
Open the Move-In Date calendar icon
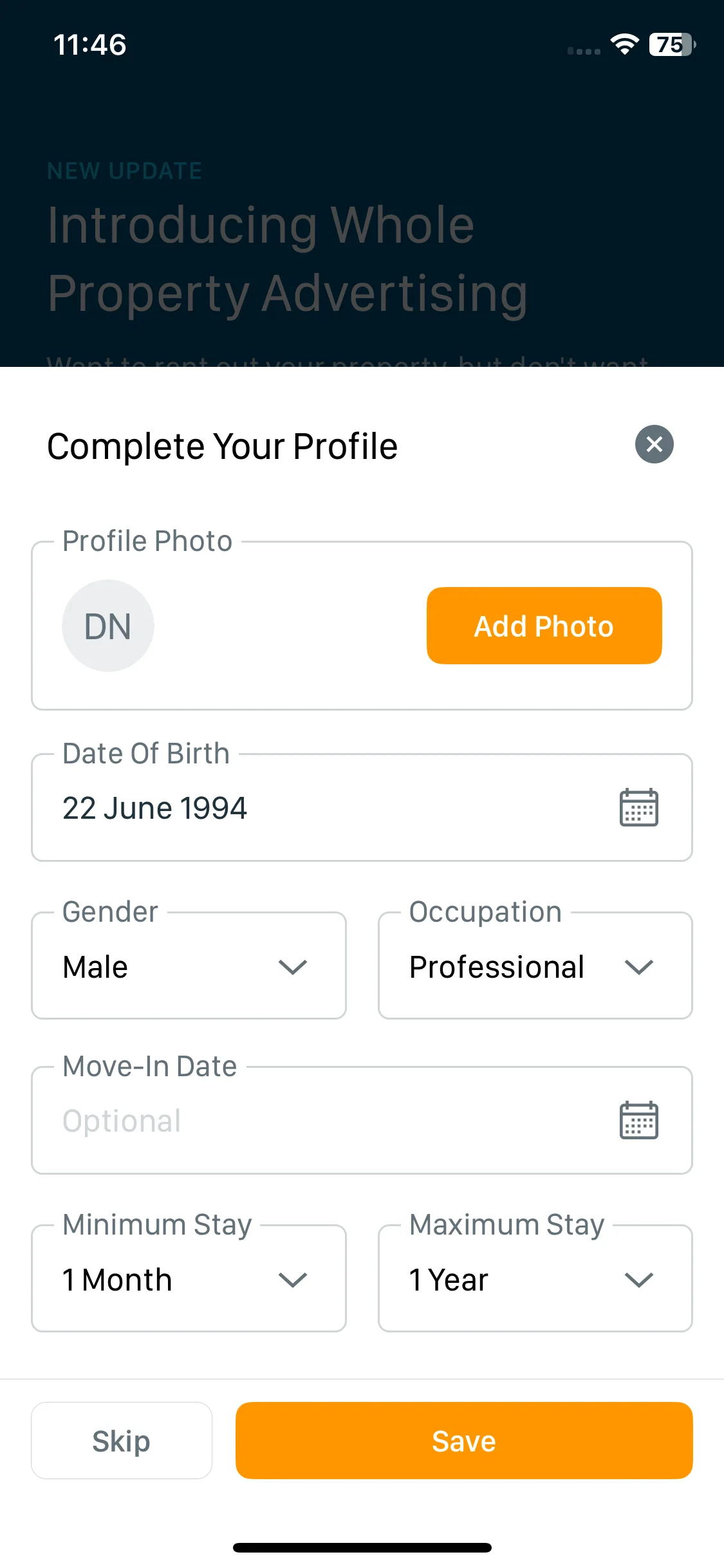pos(638,1120)
